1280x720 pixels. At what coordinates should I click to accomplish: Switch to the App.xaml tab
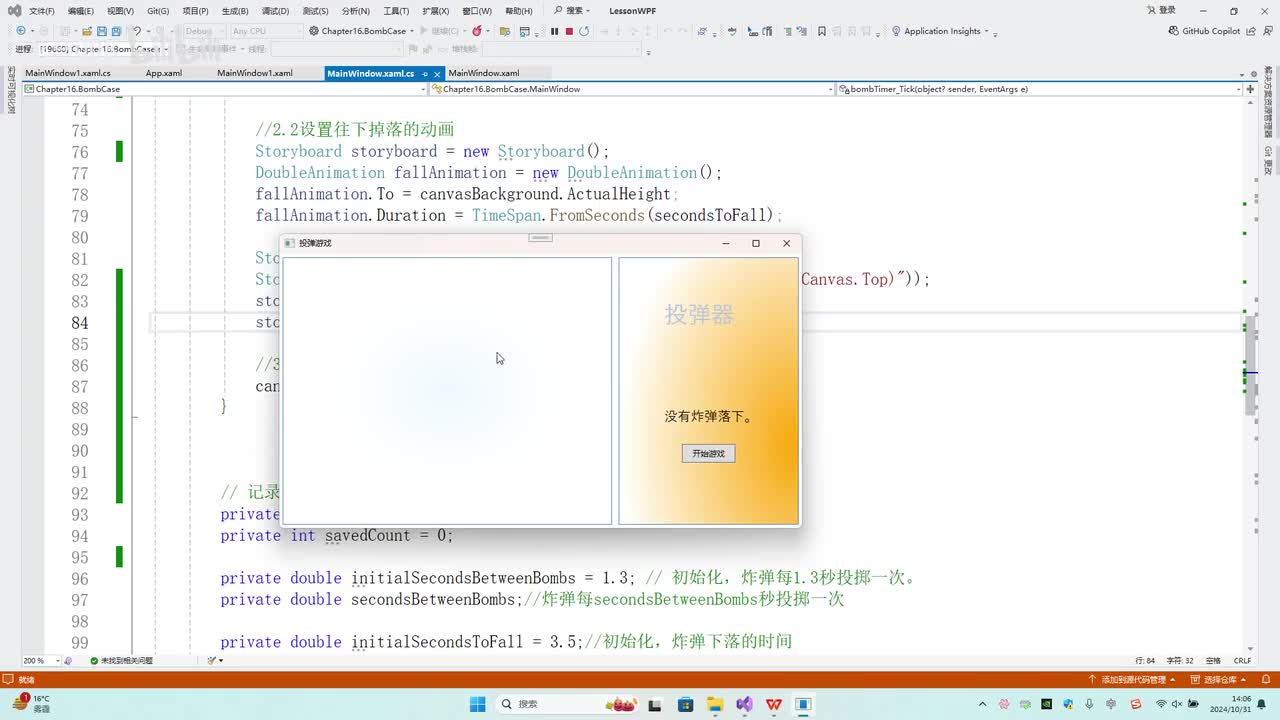point(164,74)
